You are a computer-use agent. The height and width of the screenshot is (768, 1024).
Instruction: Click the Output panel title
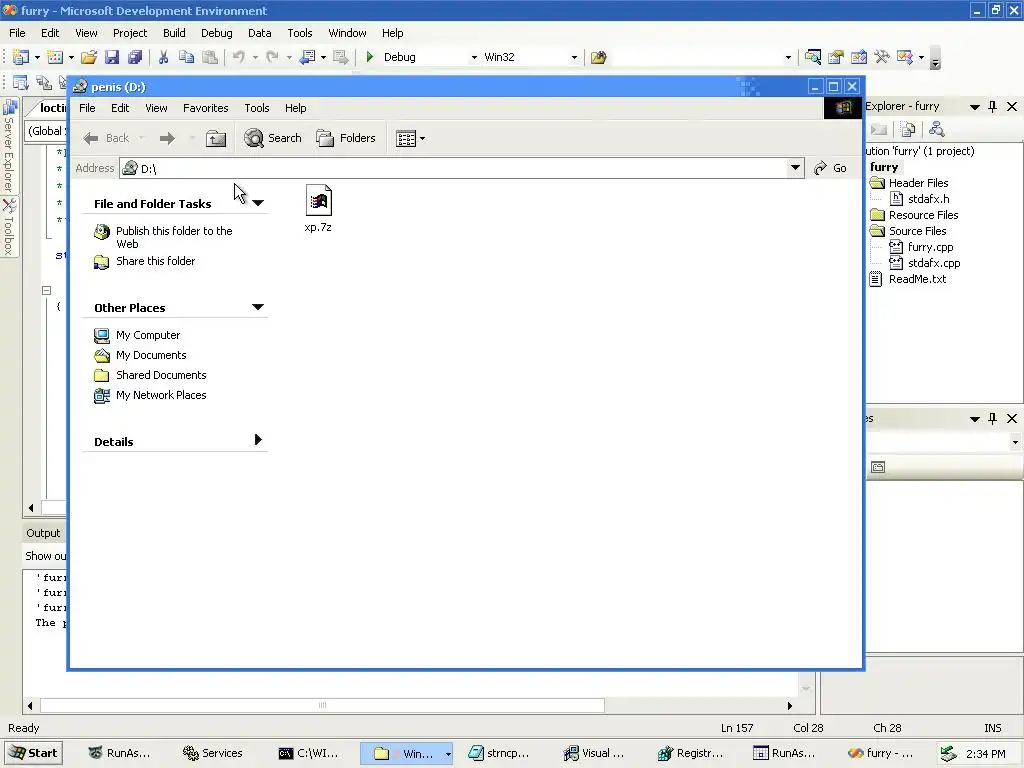pos(43,533)
